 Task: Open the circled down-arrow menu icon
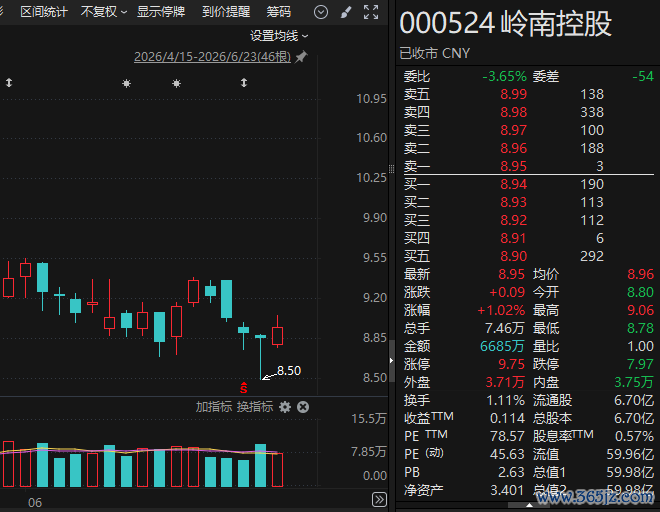pos(321,12)
